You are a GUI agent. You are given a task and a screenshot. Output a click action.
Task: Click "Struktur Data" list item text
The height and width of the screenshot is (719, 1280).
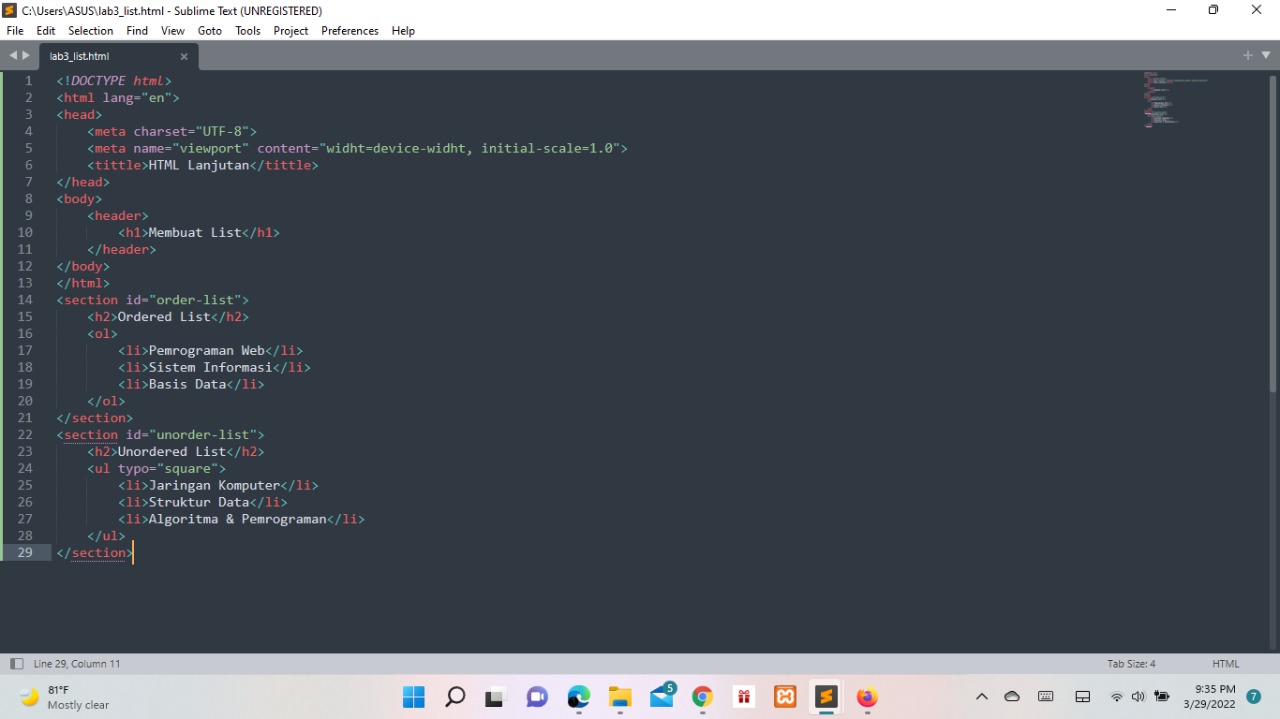point(199,503)
